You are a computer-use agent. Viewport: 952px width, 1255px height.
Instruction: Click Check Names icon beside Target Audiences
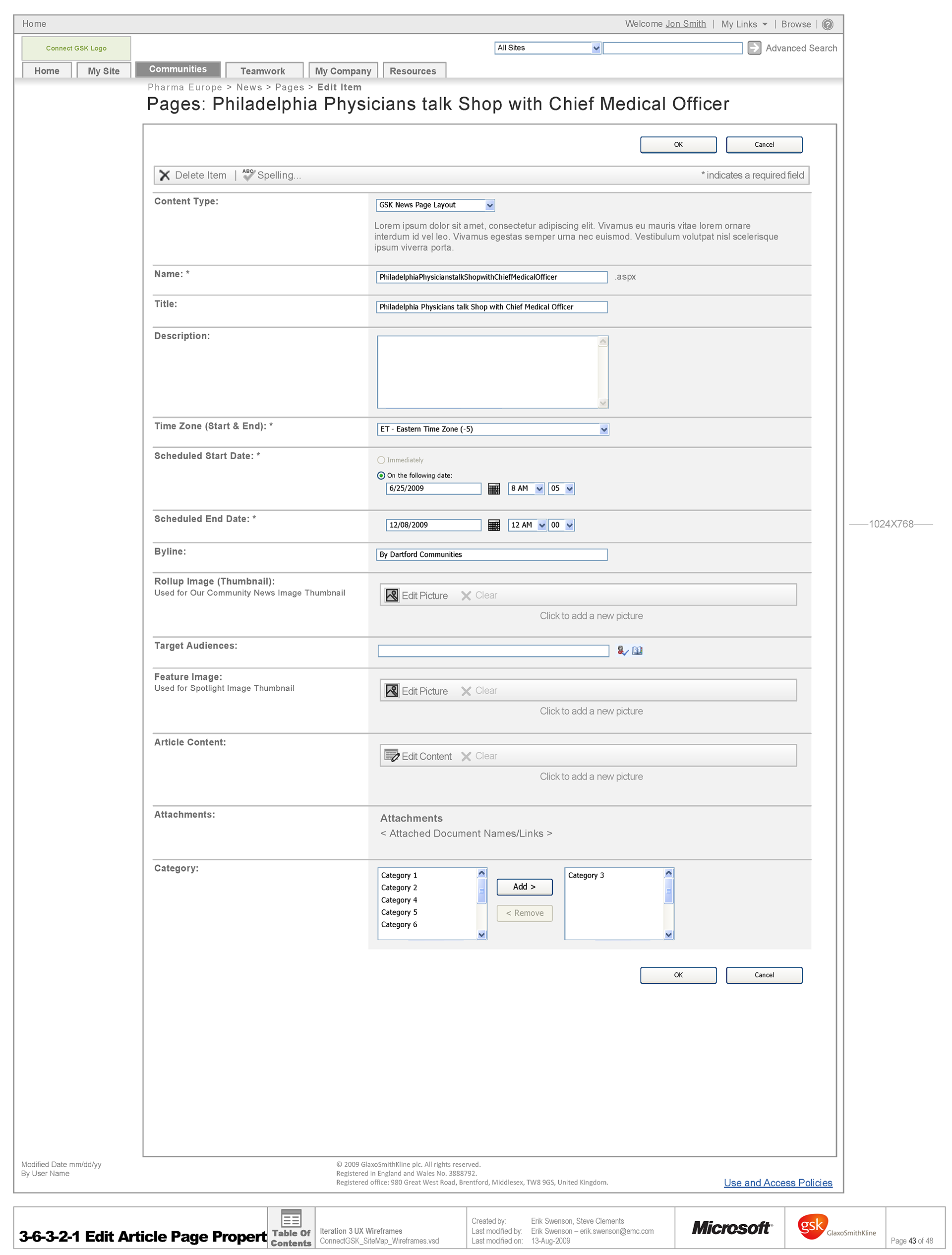pyautogui.click(x=622, y=651)
